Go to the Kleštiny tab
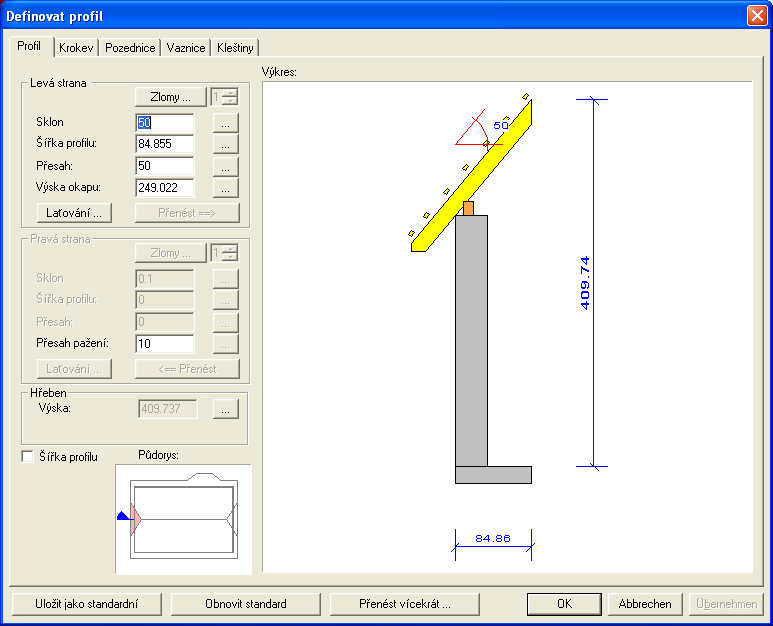 (235, 48)
